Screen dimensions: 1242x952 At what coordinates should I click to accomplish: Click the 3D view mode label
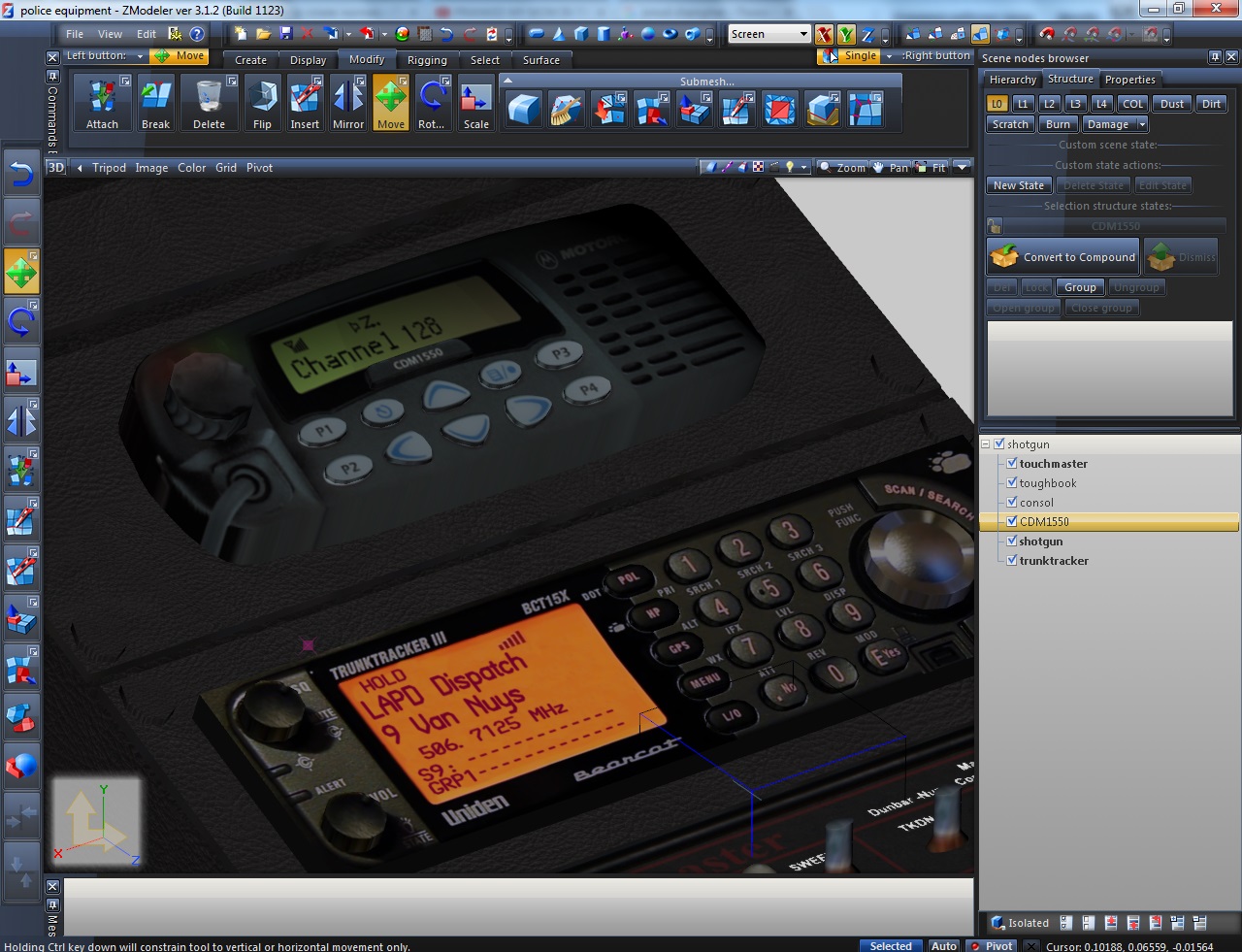click(56, 167)
